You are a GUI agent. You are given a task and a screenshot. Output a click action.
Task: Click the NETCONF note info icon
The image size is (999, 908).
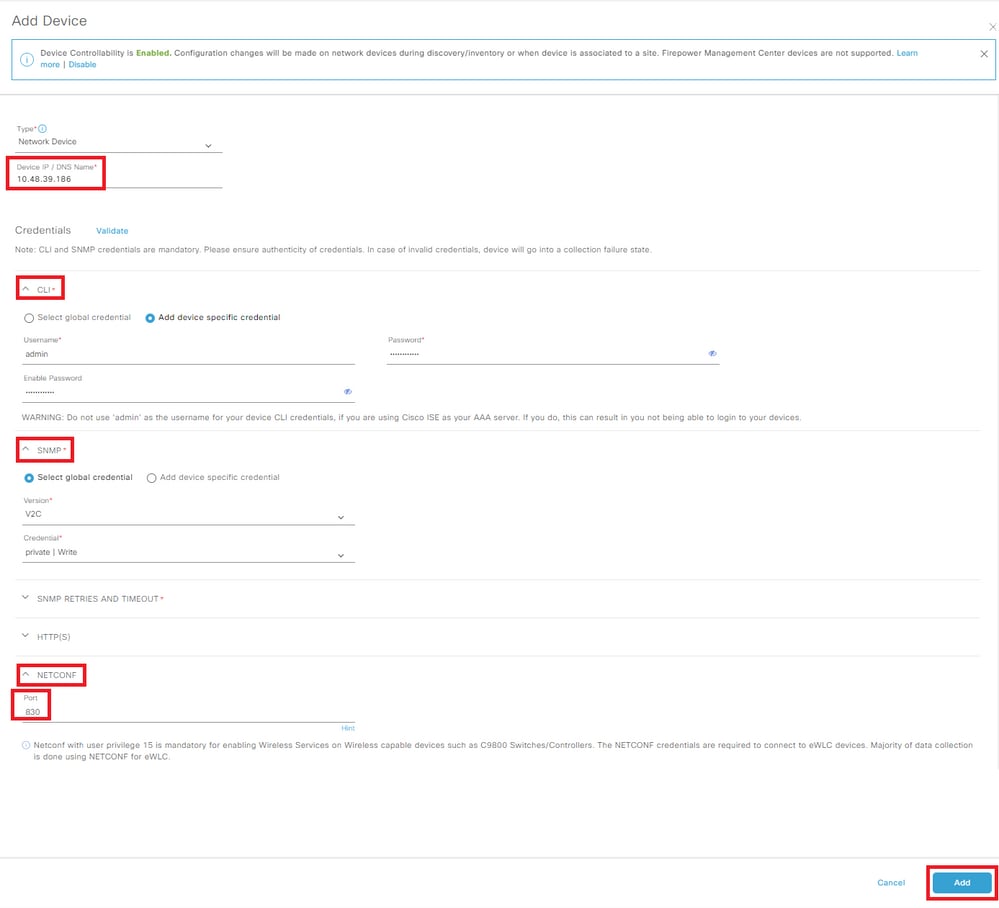26,745
